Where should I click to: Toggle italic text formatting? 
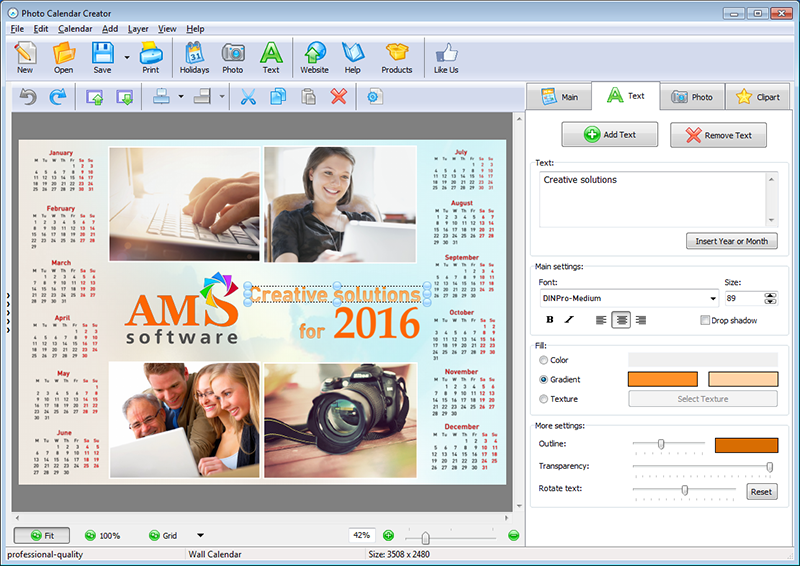pos(569,319)
